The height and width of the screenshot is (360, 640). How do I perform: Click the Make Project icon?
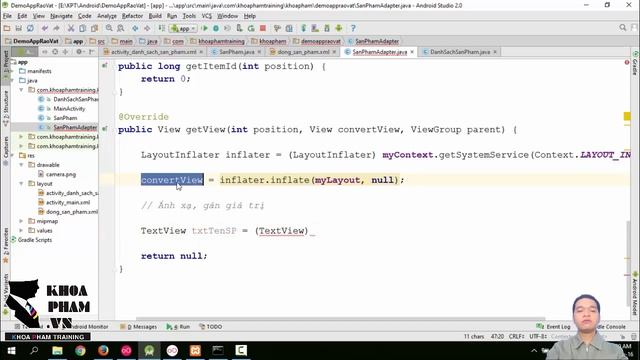pyautogui.click(x=162, y=28)
